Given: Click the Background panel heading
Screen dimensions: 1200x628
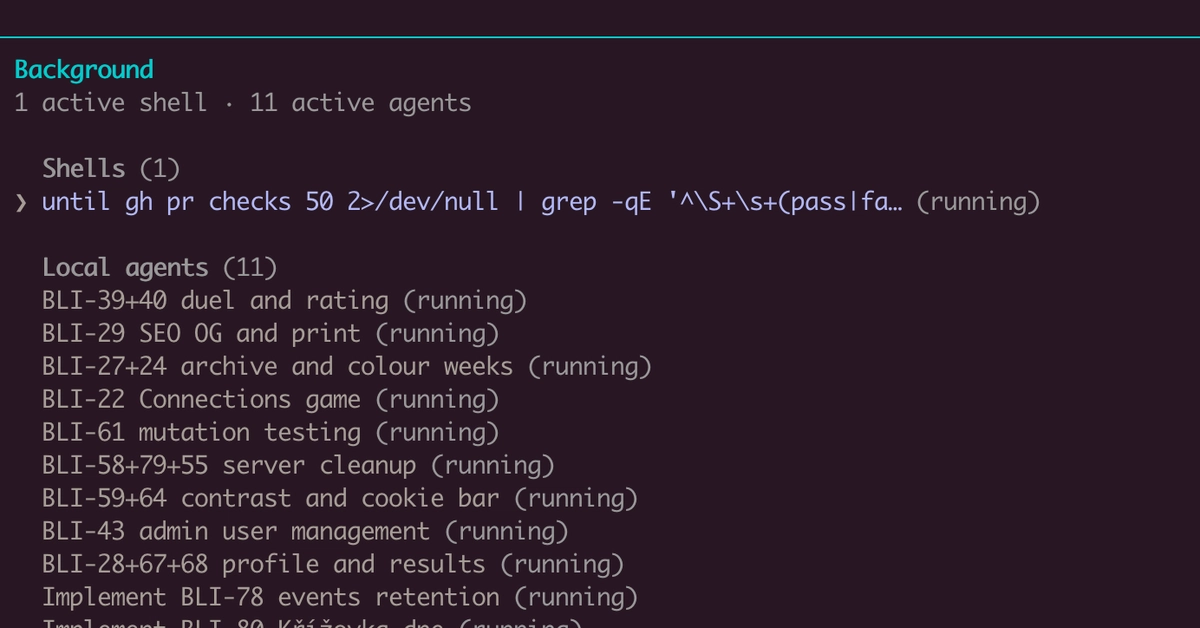Looking at the screenshot, I should [84, 70].
